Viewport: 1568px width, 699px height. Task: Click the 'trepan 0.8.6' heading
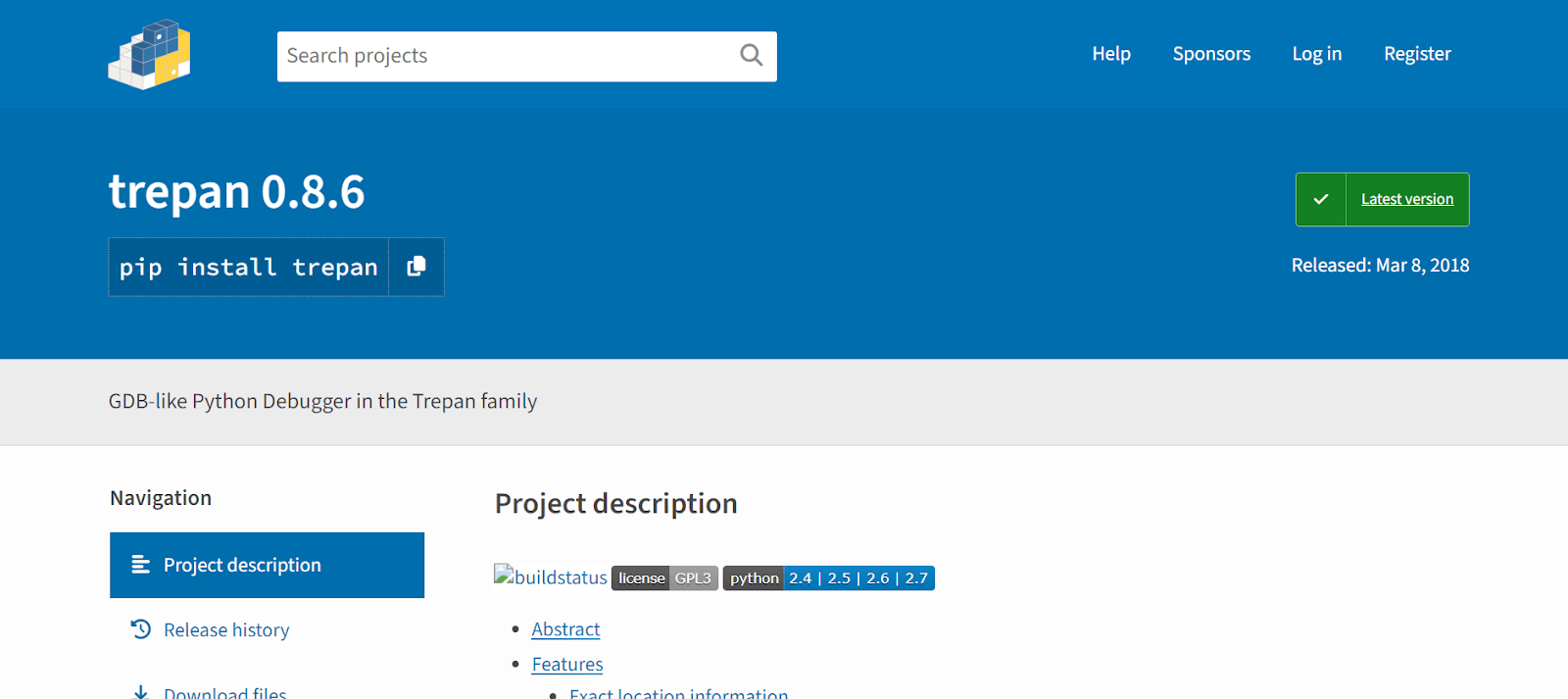click(x=237, y=191)
